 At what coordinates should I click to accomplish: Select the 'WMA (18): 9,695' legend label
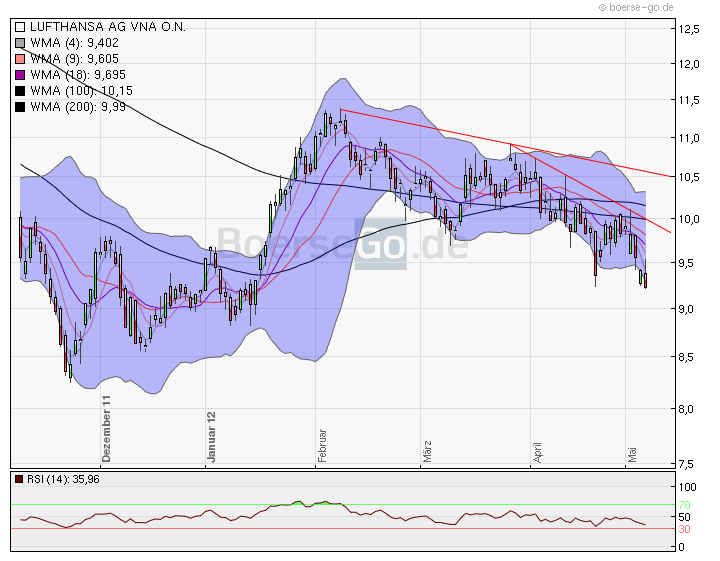pos(78,75)
